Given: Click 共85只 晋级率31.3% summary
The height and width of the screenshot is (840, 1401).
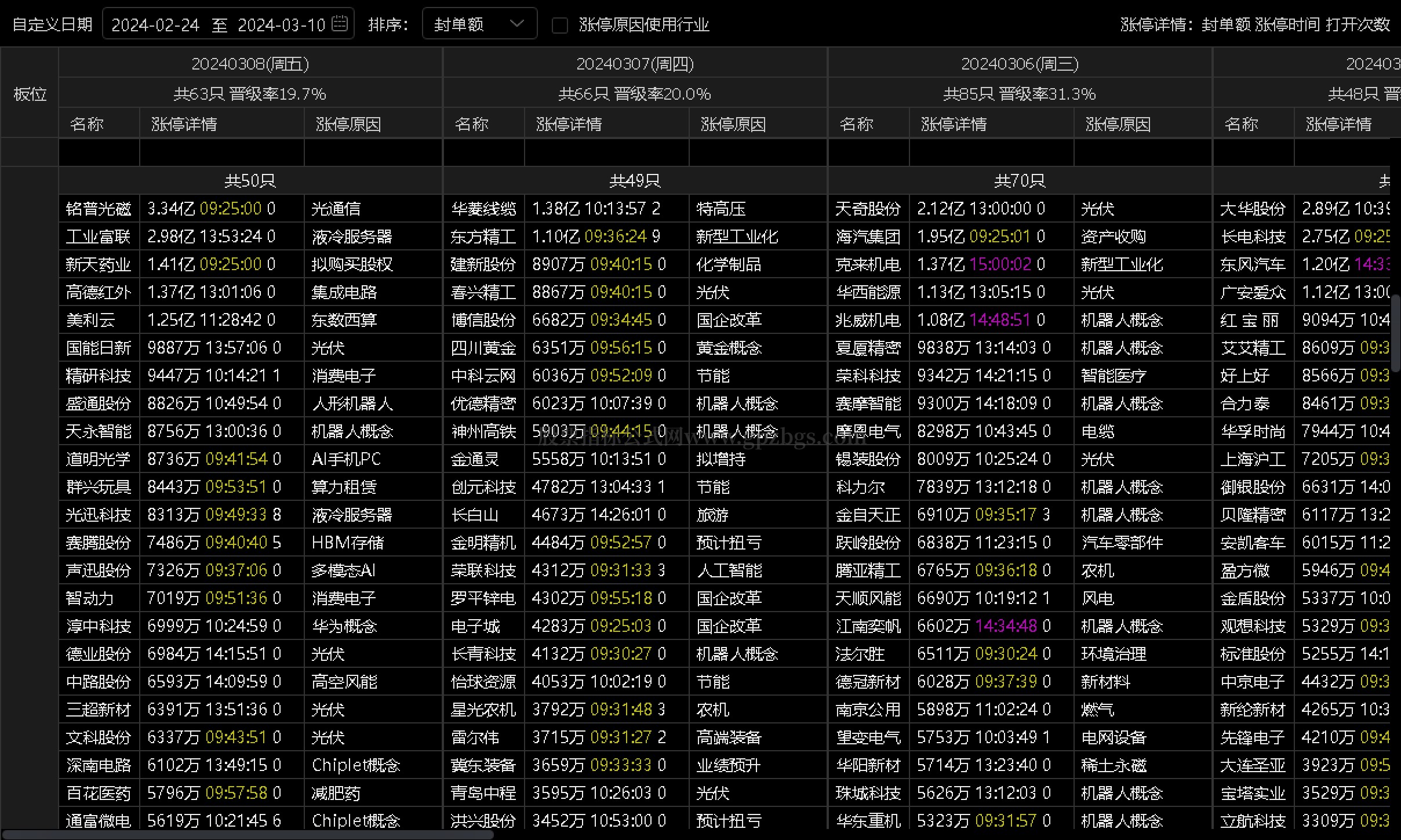Looking at the screenshot, I should point(1020,93).
